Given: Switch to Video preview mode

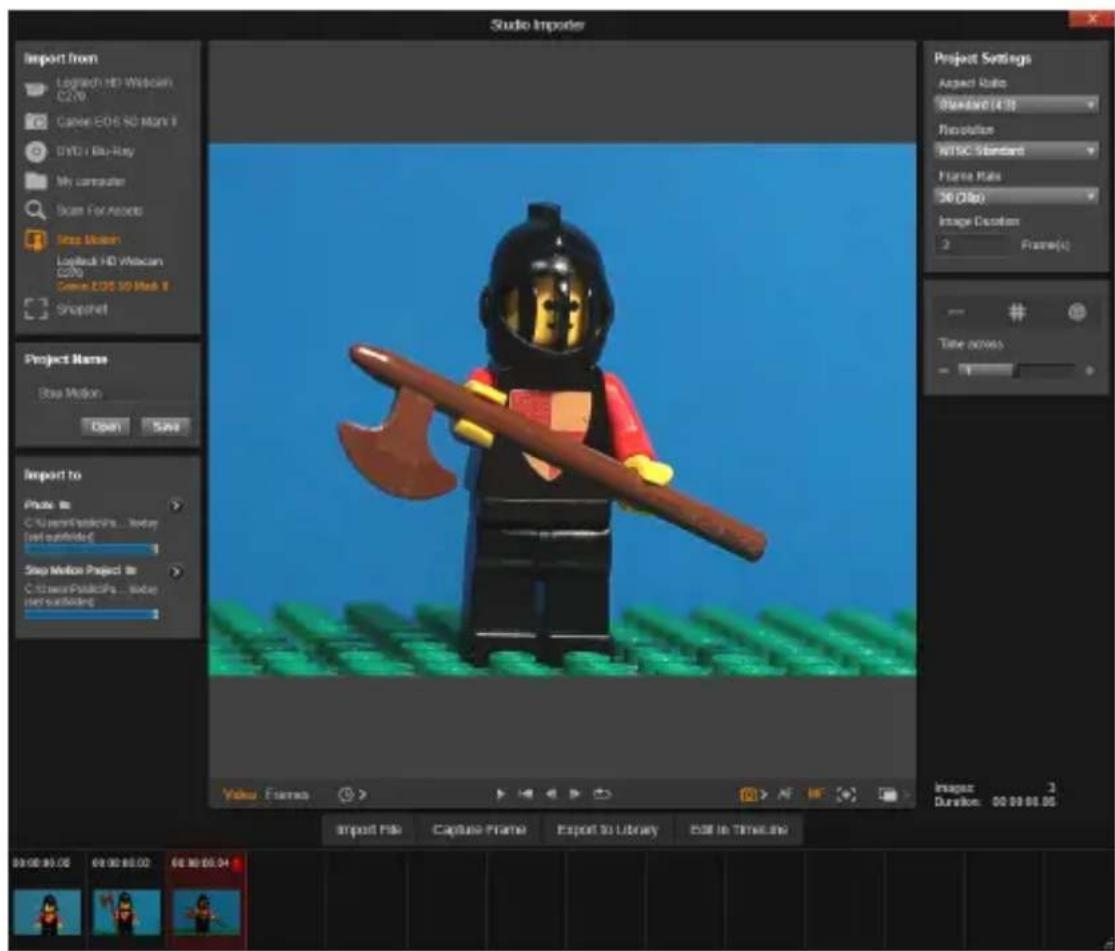Looking at the screenshot, I should 240,795.
